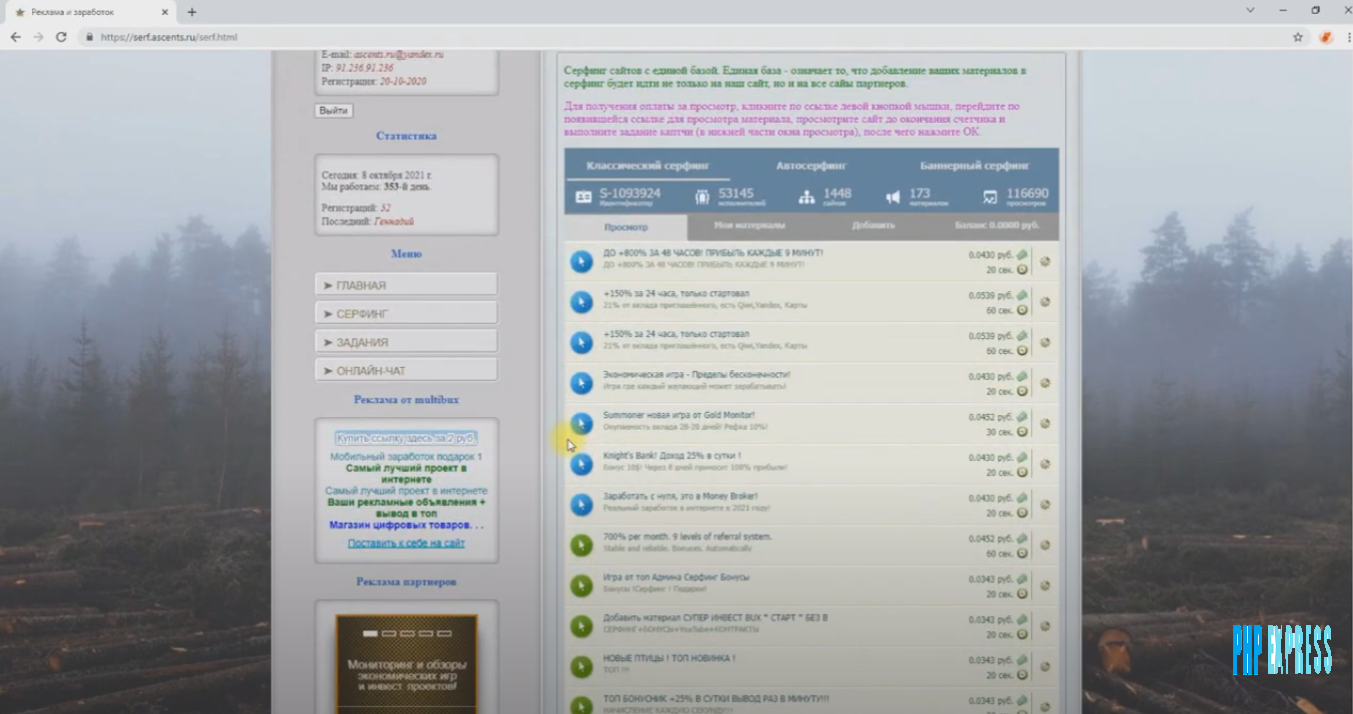1353x714 pixels.
Task: Click the 'Баланс 0.0000 руб.' text
Action: pyautogui.click(x=997, y=226)
